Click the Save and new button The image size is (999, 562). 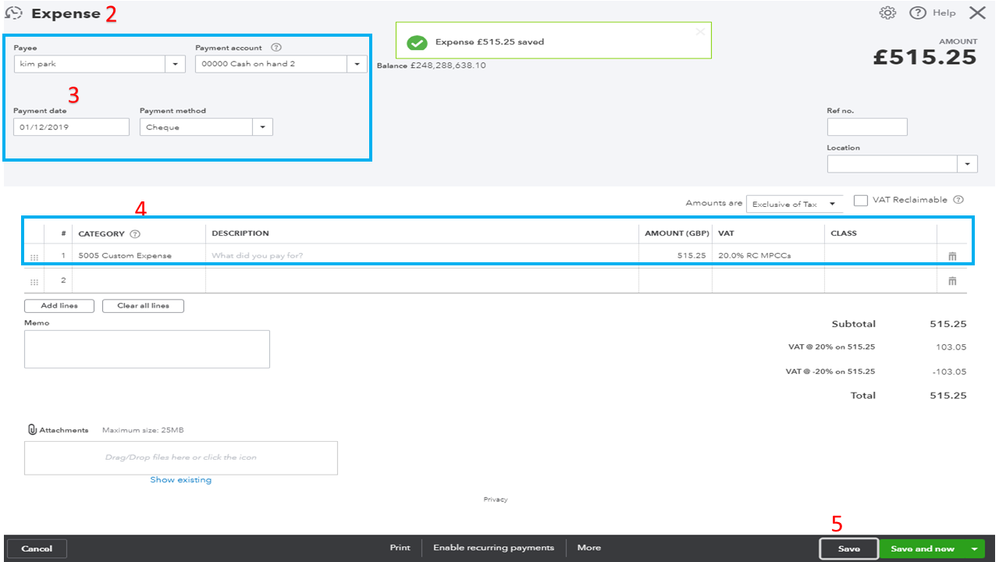click(923, 549)
